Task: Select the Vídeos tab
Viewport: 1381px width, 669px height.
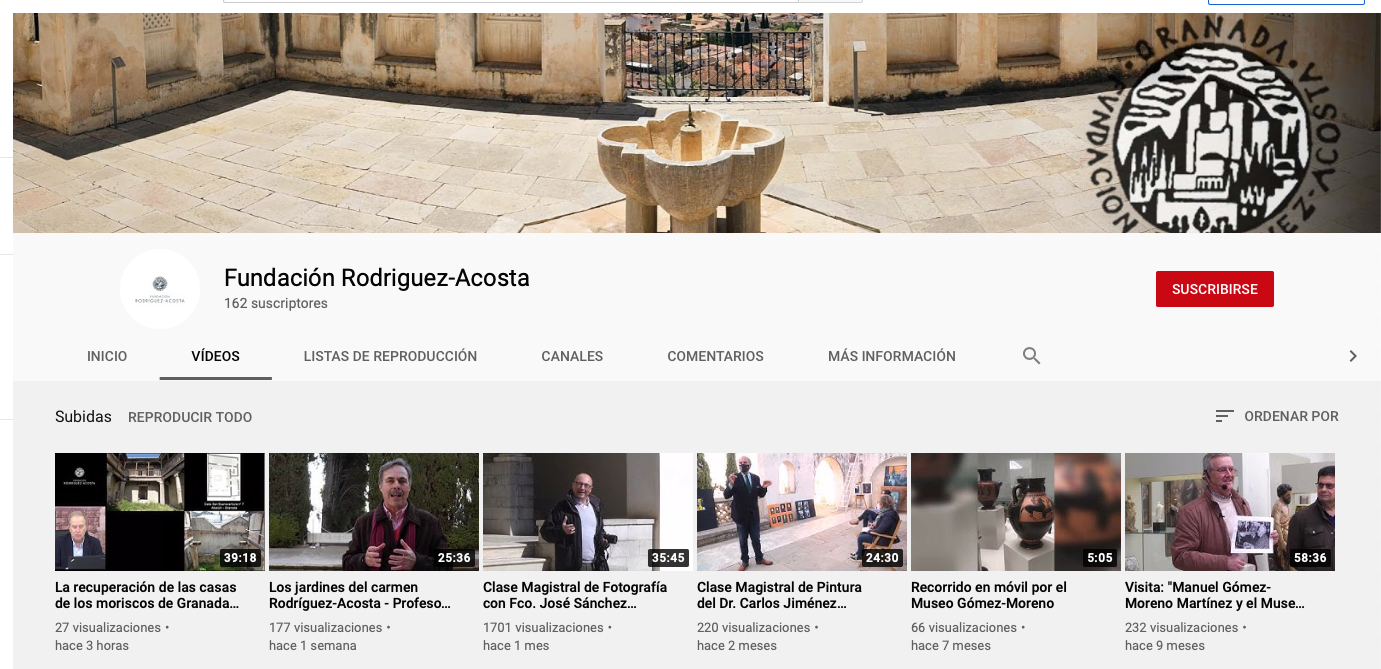Action: coord(216,356)
